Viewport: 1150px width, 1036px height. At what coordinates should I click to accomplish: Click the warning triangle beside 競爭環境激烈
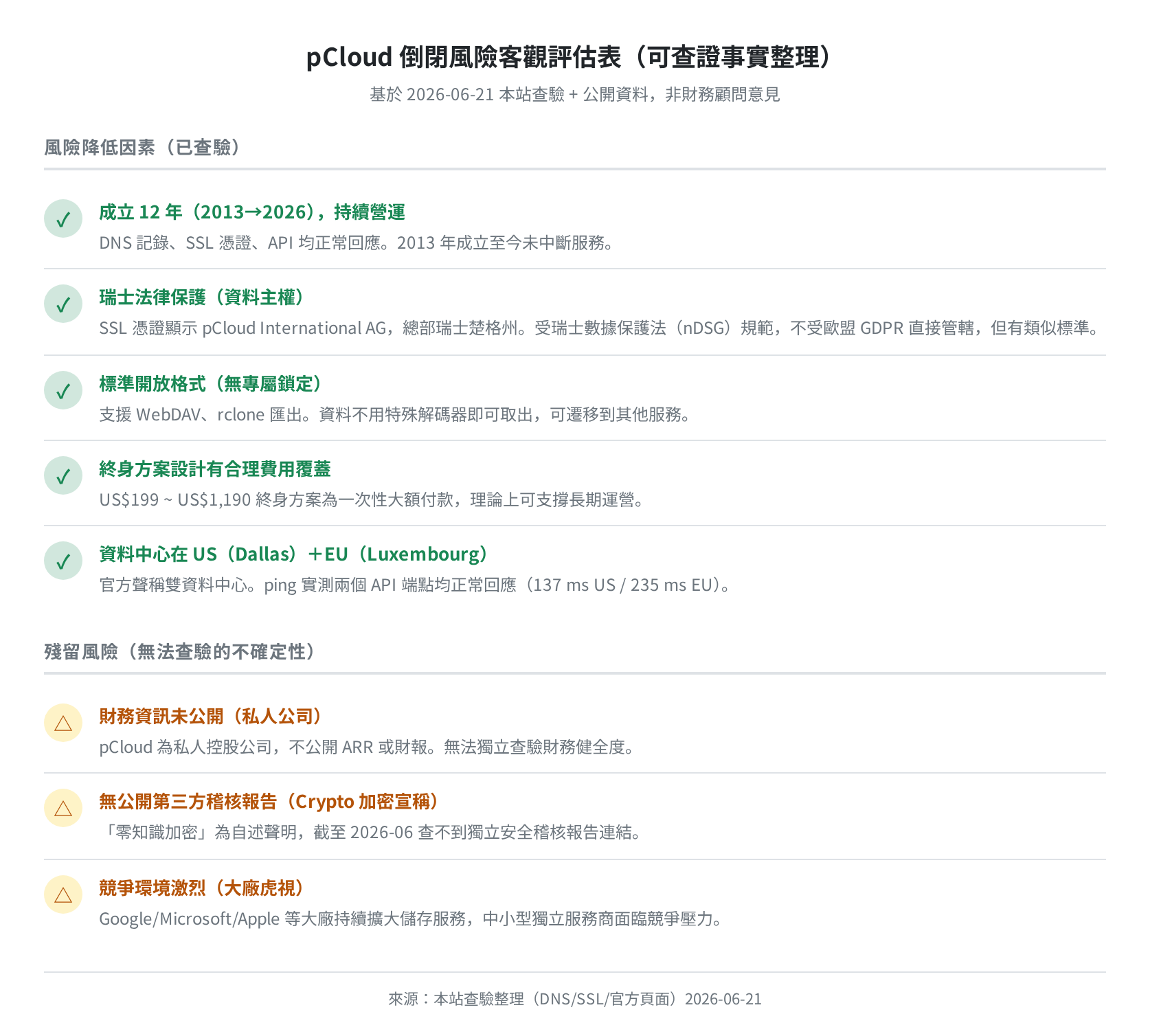[63, 895]
